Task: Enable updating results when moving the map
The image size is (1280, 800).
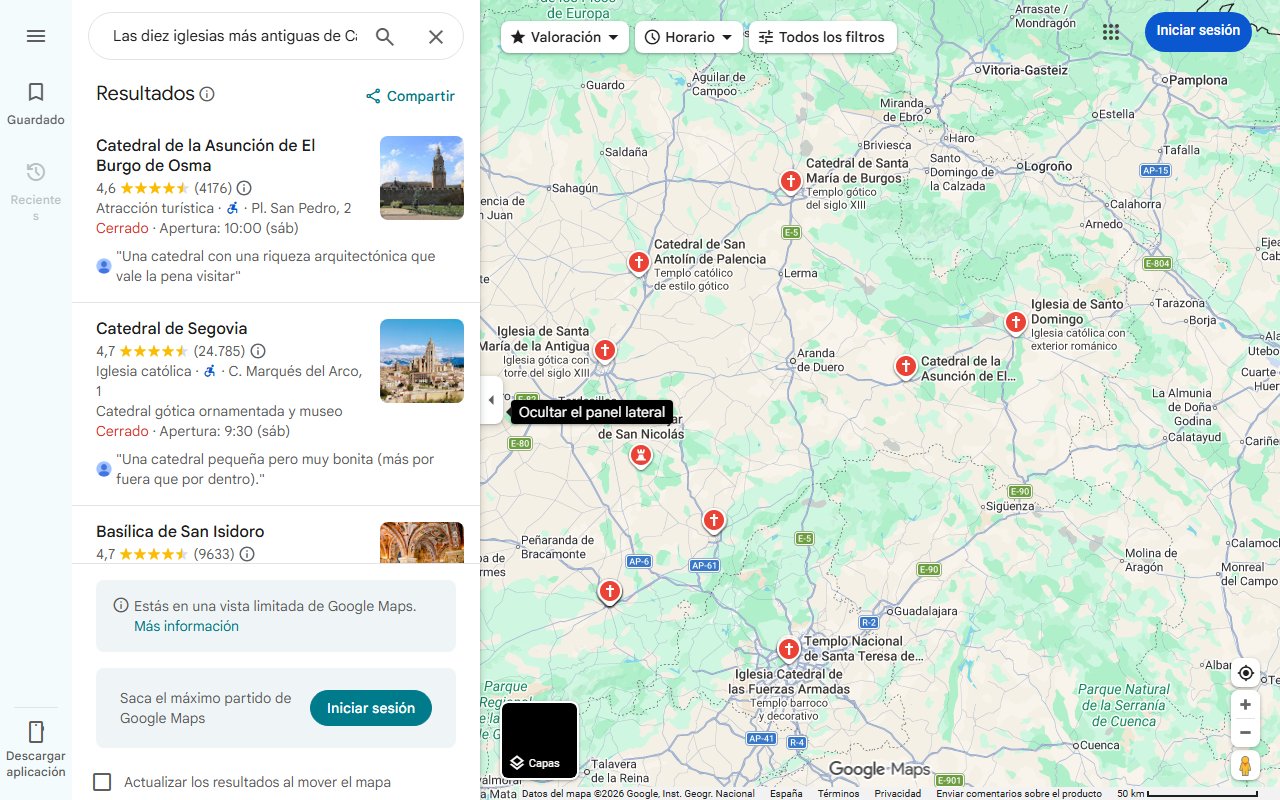Action: tap(102, 782)
